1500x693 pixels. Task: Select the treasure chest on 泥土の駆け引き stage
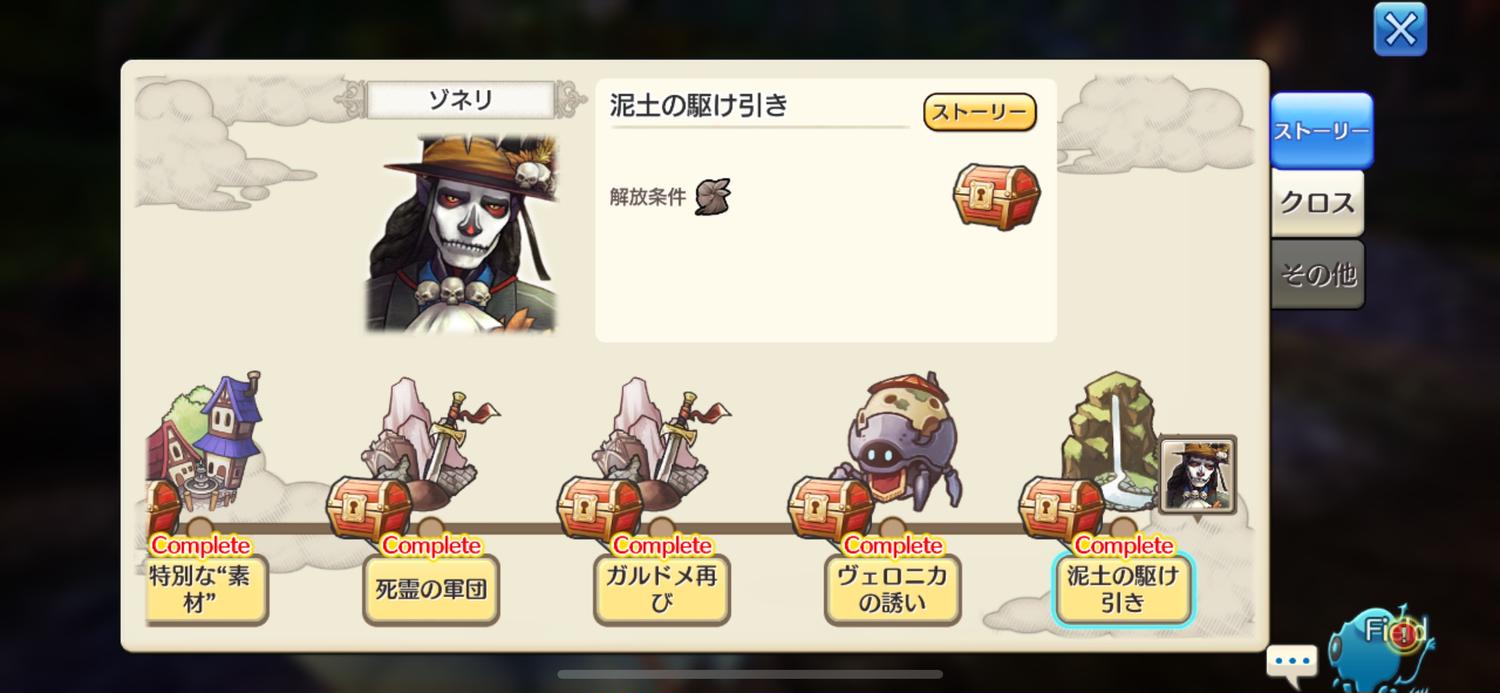[1061, 508]
